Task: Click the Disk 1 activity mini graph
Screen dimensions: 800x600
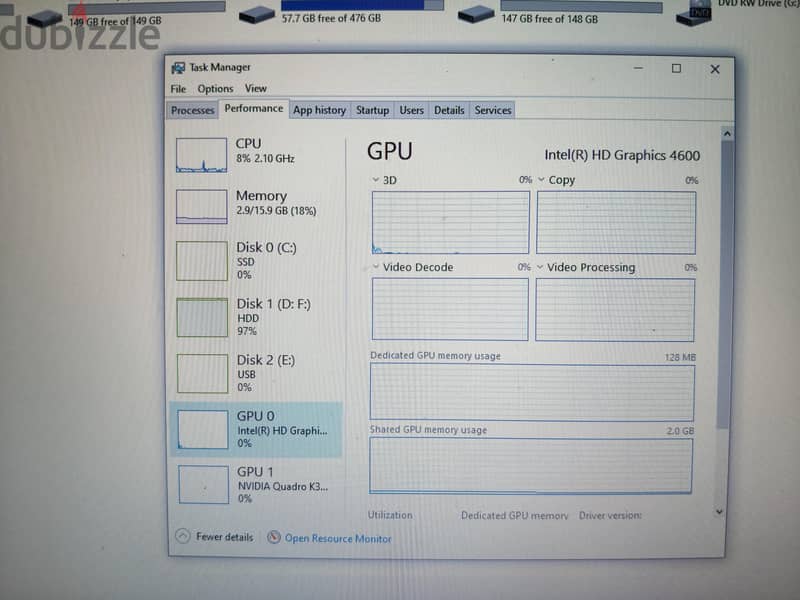Action: pyautogui.click(x=202, y=317)
